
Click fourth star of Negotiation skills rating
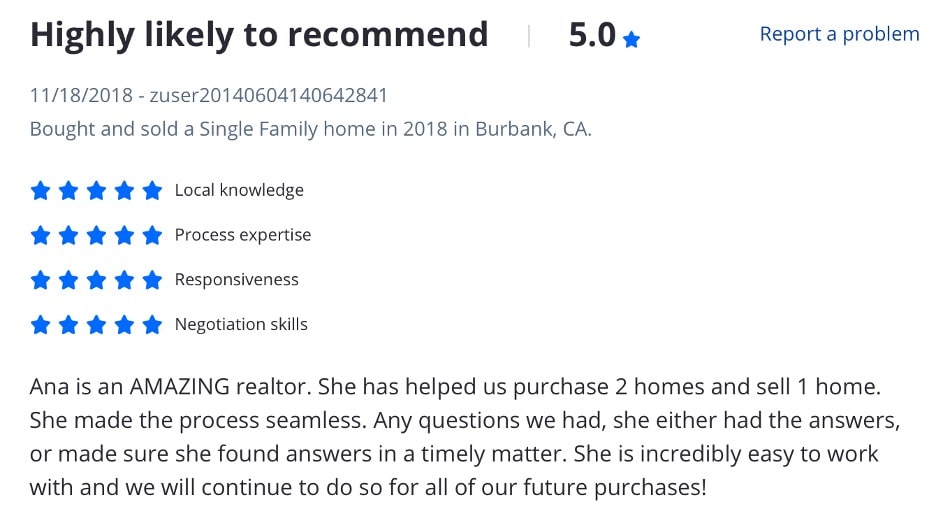[x=124, y=325]
